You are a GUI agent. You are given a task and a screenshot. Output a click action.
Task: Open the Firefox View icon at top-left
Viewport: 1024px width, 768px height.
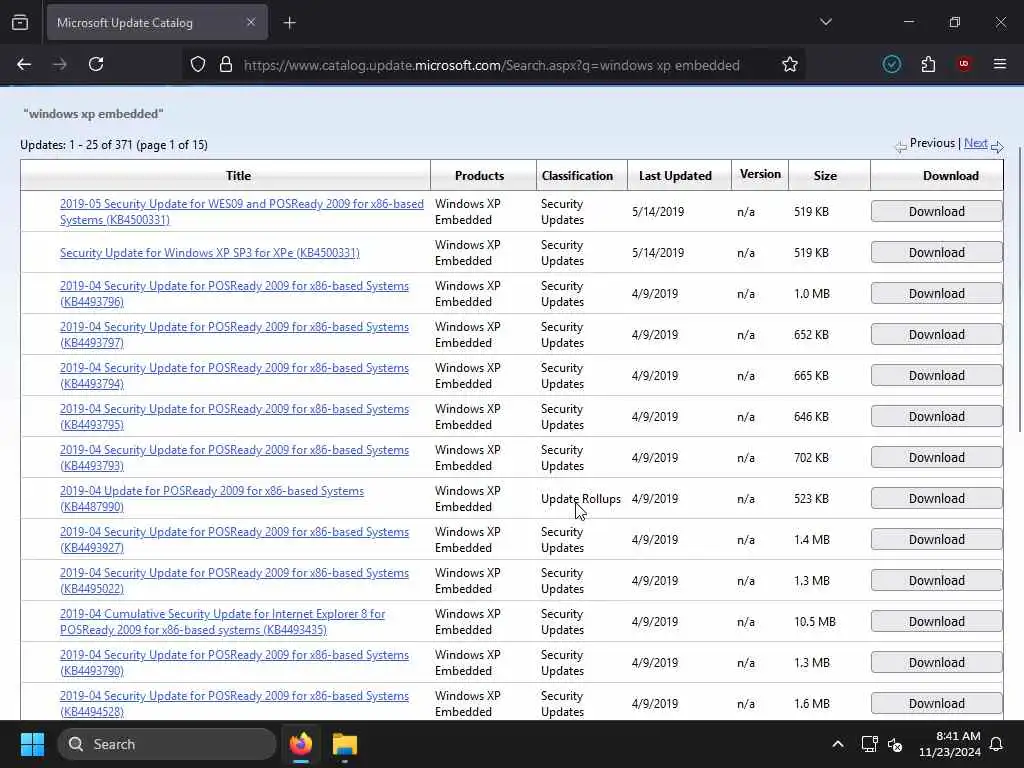[20, 22]
